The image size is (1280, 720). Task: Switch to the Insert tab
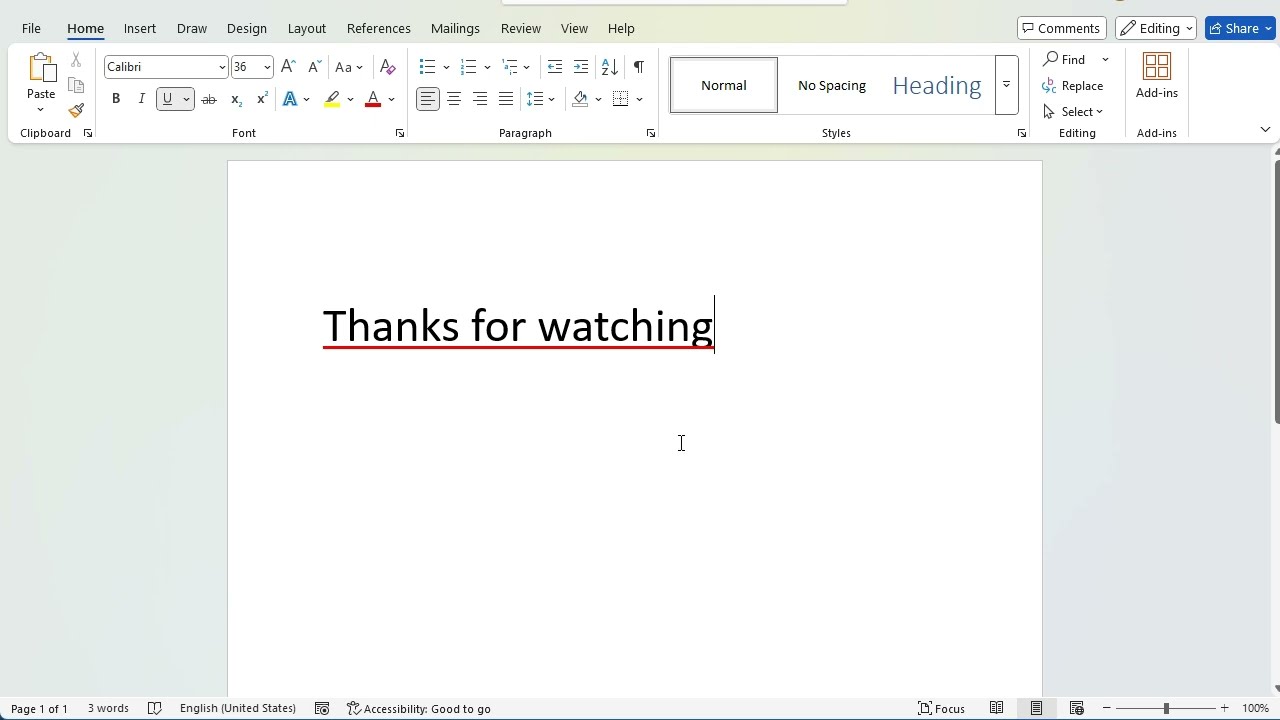pyautogui.click(x=140, y=28)
